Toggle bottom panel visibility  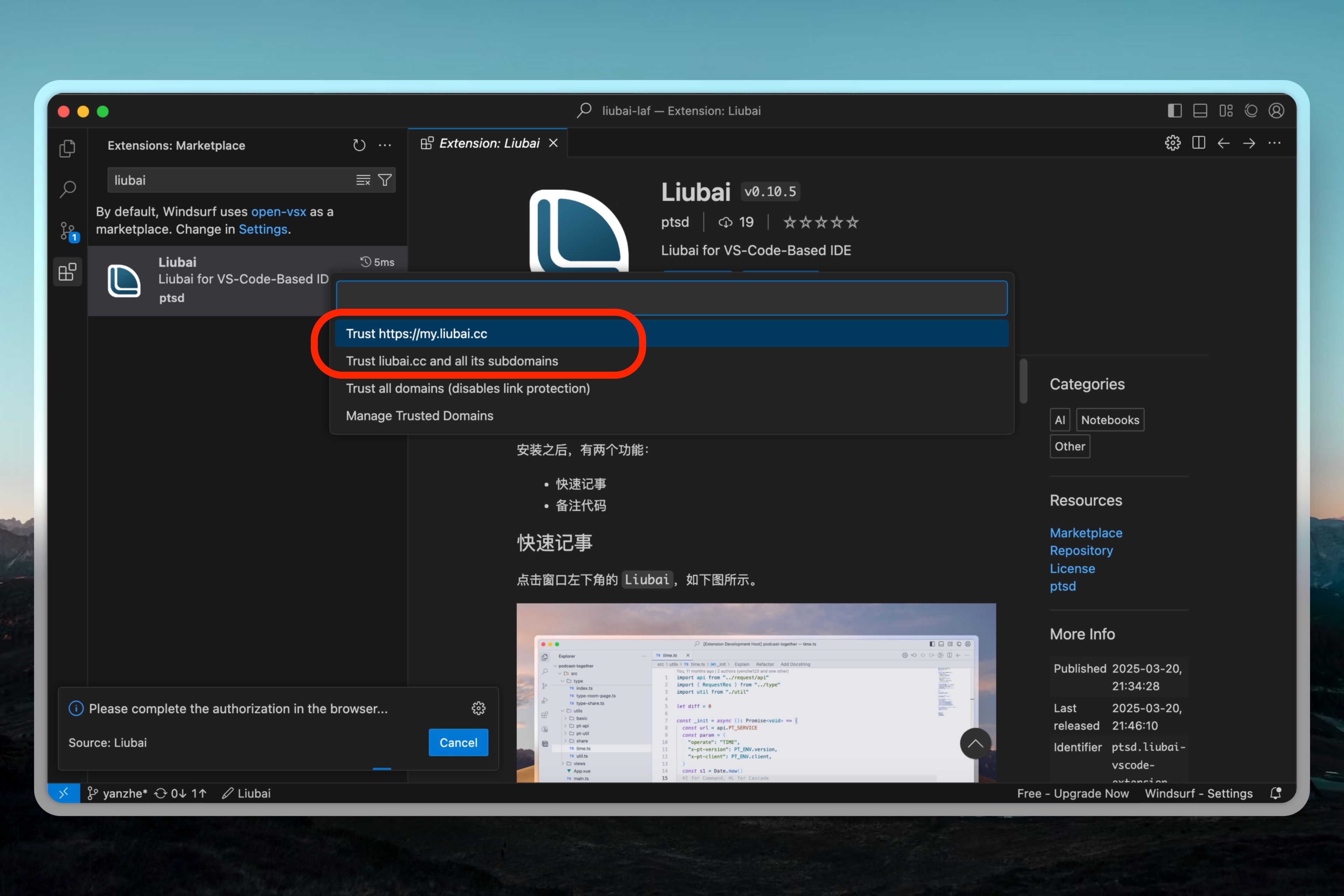tap(1200, 111)
